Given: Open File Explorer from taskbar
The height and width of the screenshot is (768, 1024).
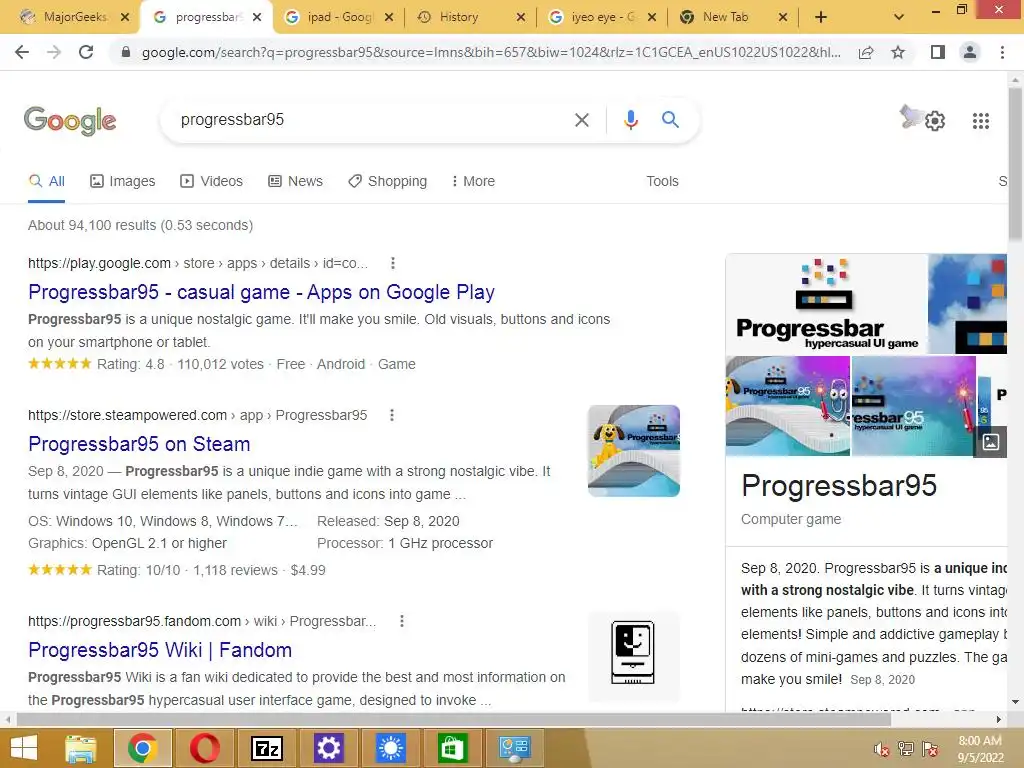Looking at the screenshot, I should 80,748.
